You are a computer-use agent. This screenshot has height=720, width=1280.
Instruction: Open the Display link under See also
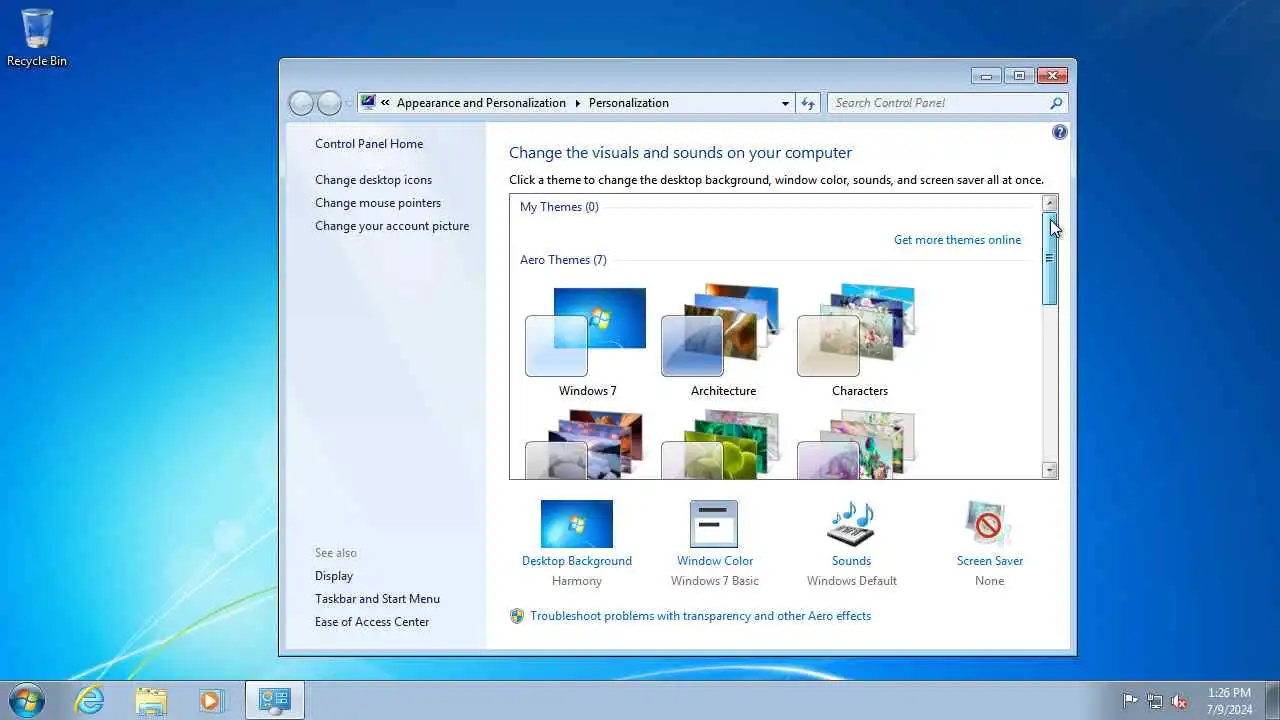click(x=334, y=576)
